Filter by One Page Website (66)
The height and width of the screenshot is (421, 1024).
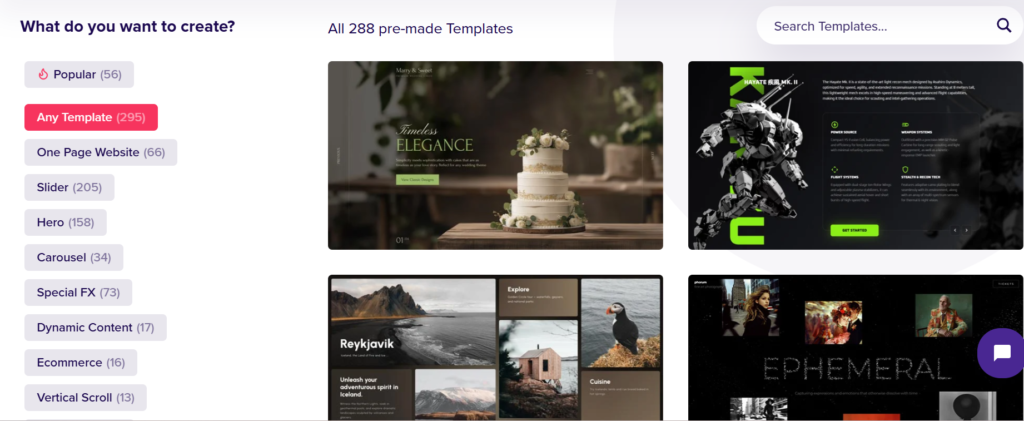point(101,152)
